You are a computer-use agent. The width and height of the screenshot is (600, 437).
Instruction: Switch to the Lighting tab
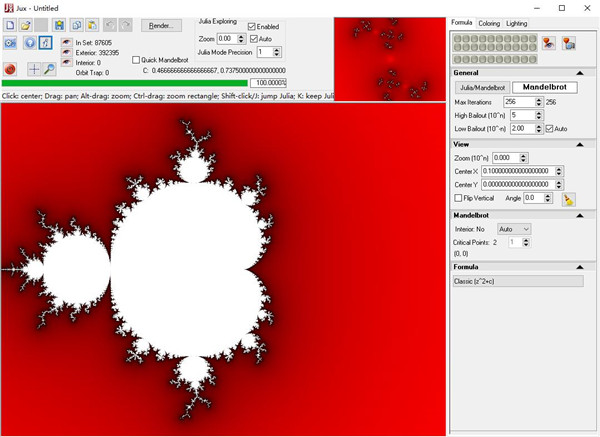[x=516, y=22]
